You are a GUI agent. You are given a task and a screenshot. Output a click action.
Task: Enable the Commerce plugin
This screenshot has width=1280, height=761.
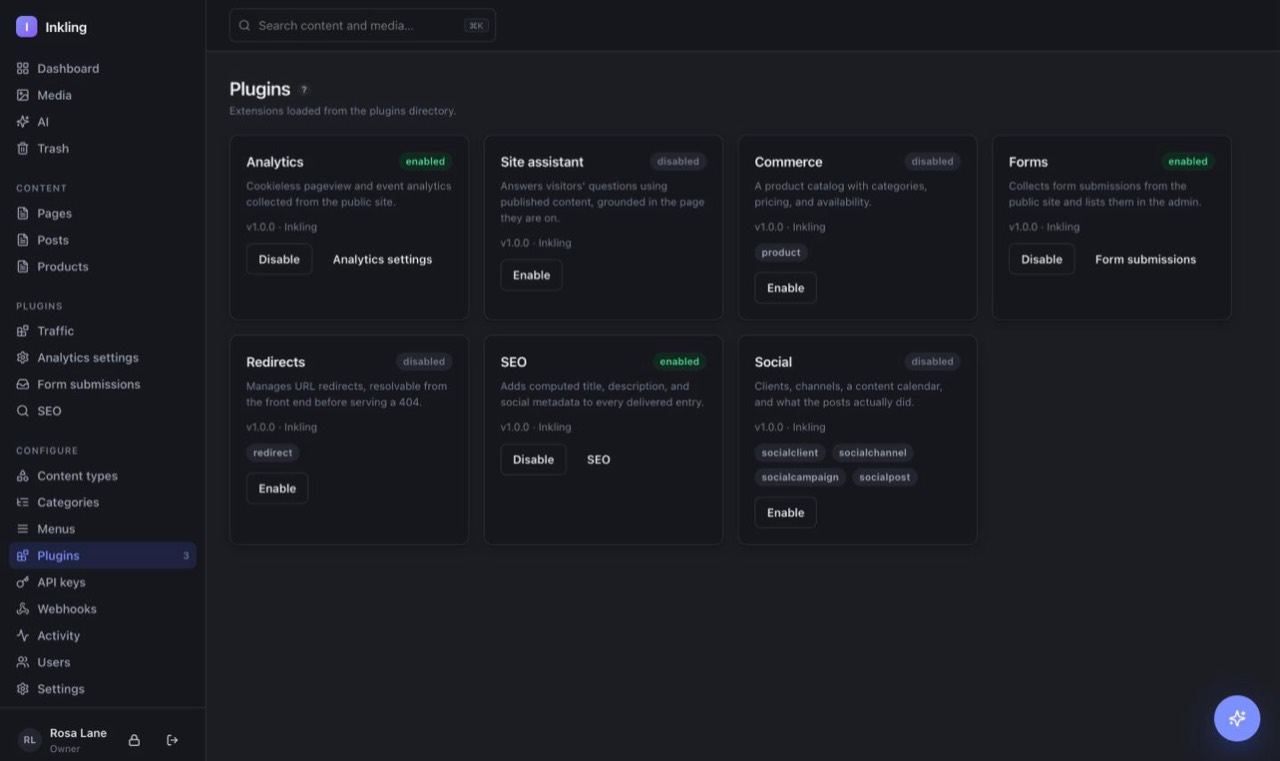[785, 288]
